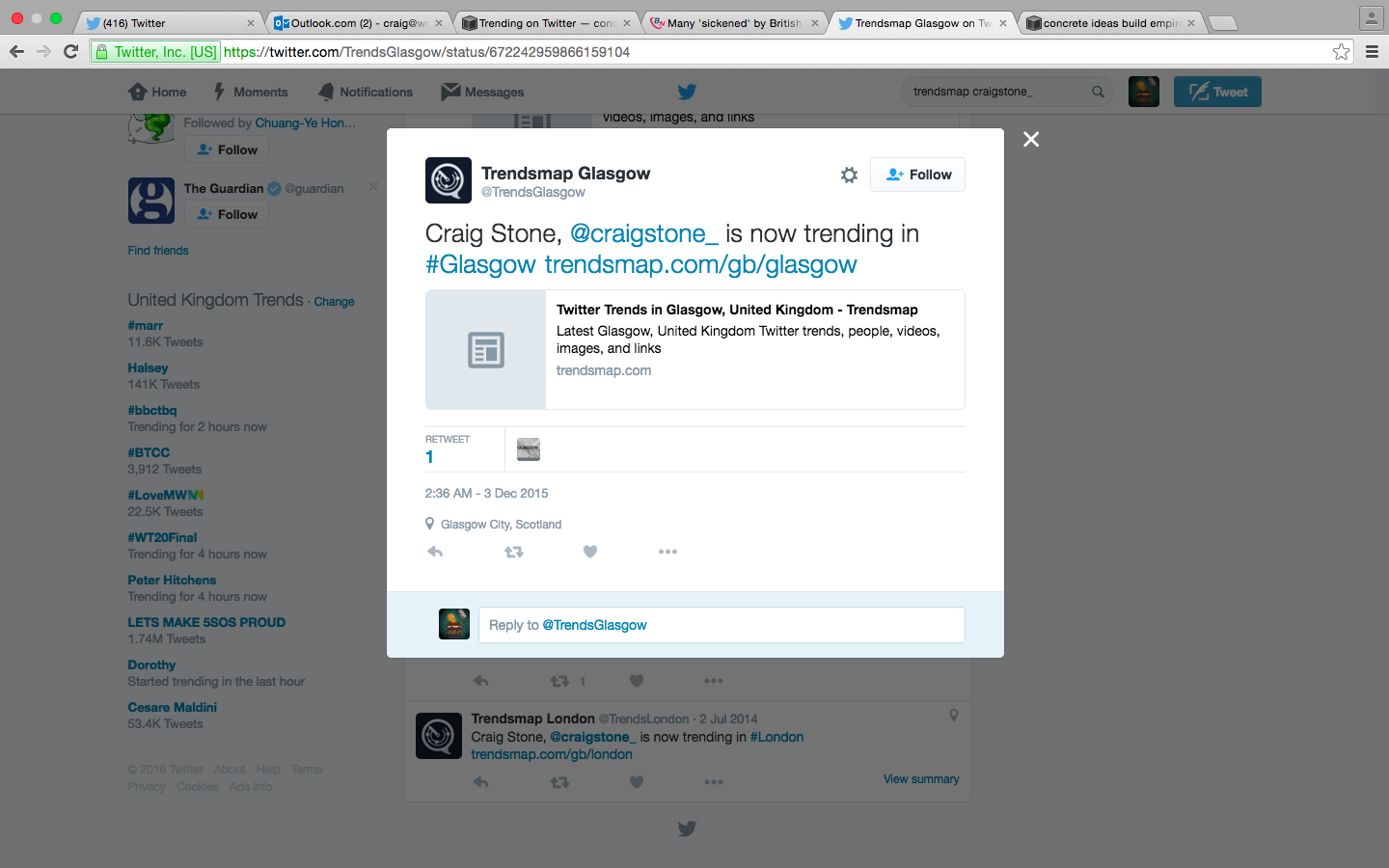Open the trendsmap.com/gb/glasgow link
Image resolution: width=1389 pixels, height=868 pixels.
click(x=700, y=264)
